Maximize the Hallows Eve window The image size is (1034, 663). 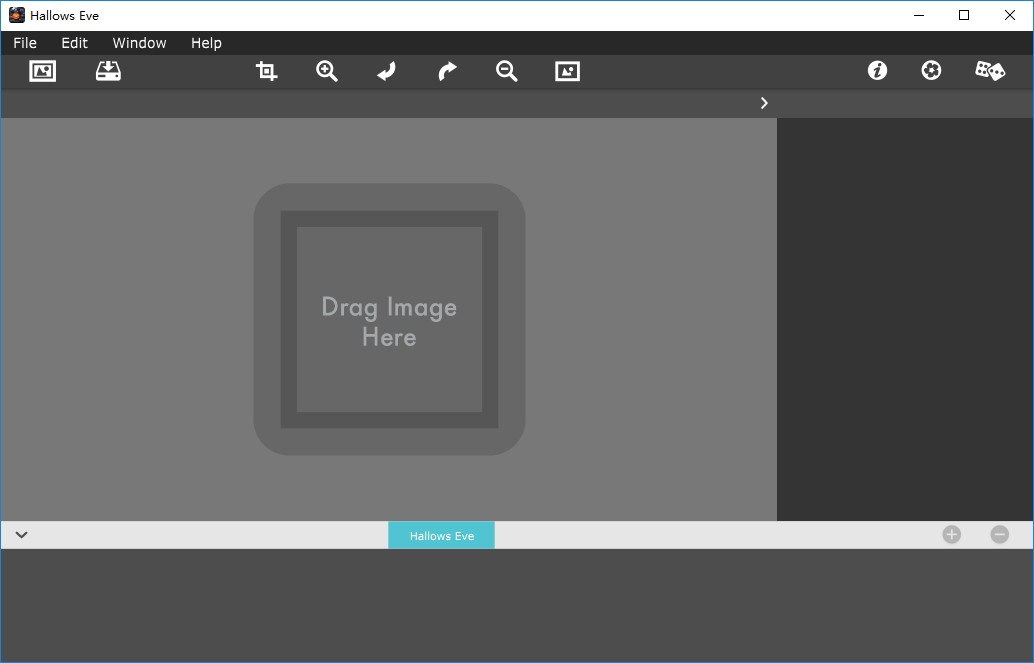(x=964, y=15)
